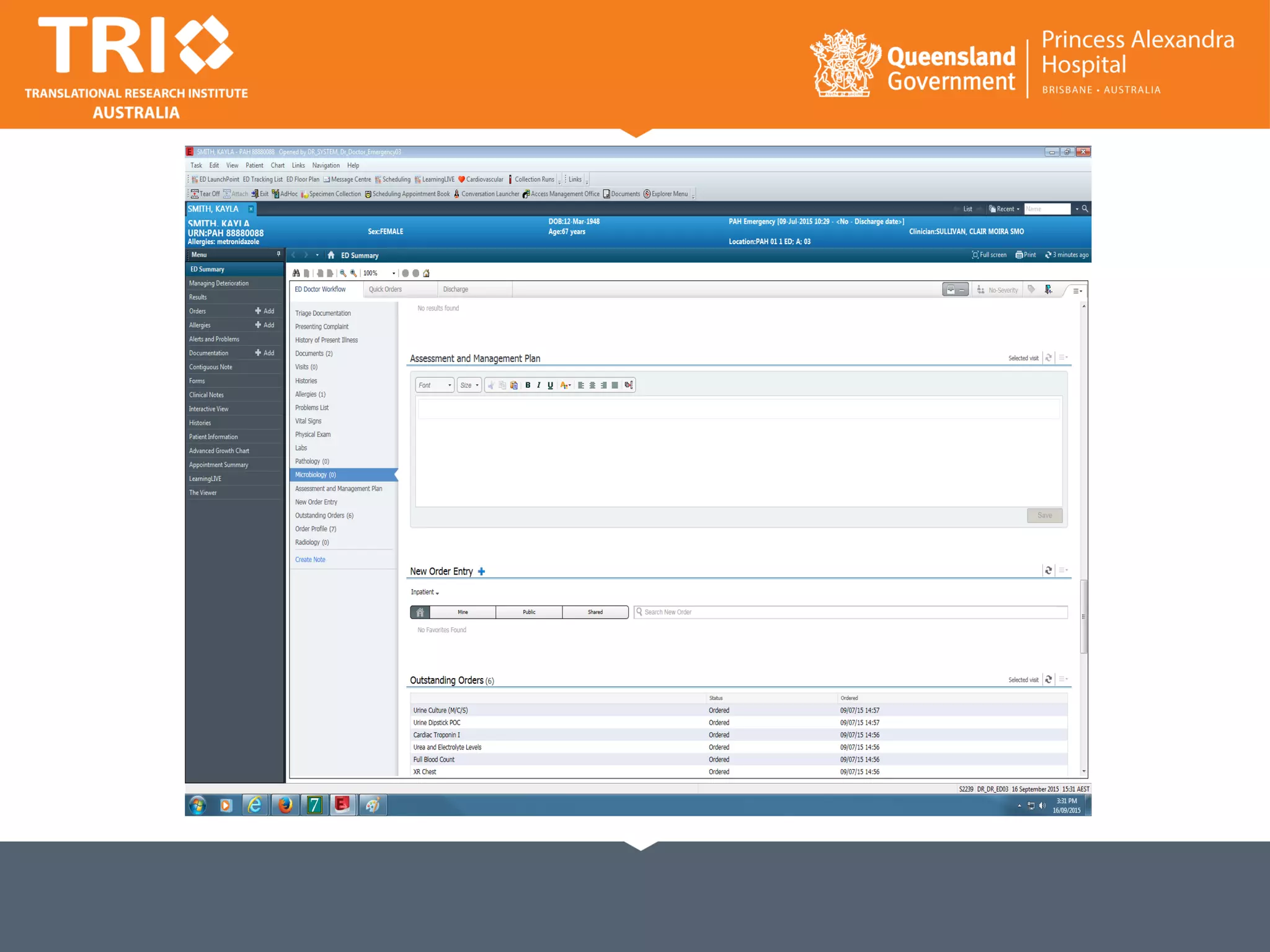Toggle bold formatting in plan editor
This screenshot has height=952, width=1270.
[x=528, y=385]
